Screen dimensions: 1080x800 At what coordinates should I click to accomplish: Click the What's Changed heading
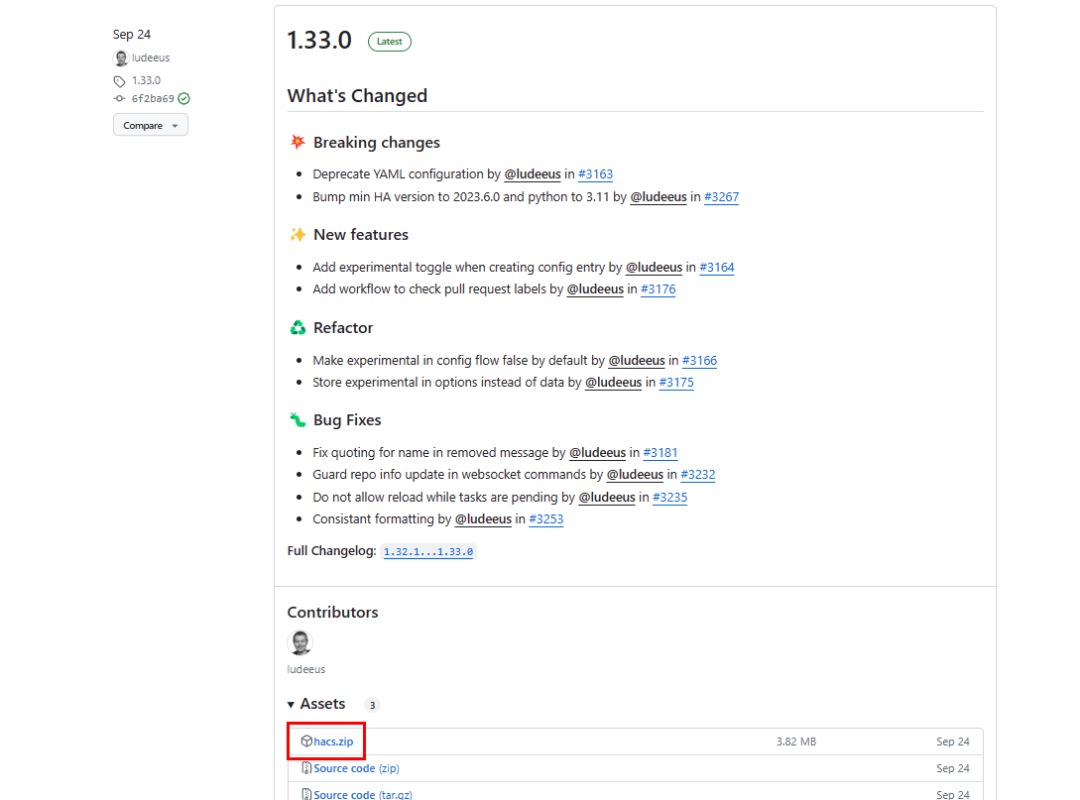click(x=357, y=96)
